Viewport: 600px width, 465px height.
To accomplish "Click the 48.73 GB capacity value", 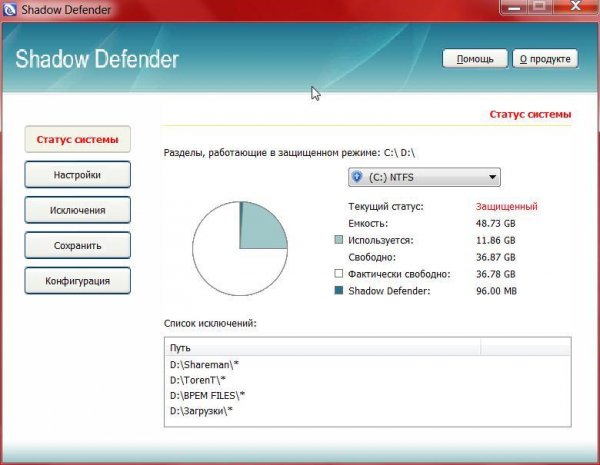I will coord(496,224).
